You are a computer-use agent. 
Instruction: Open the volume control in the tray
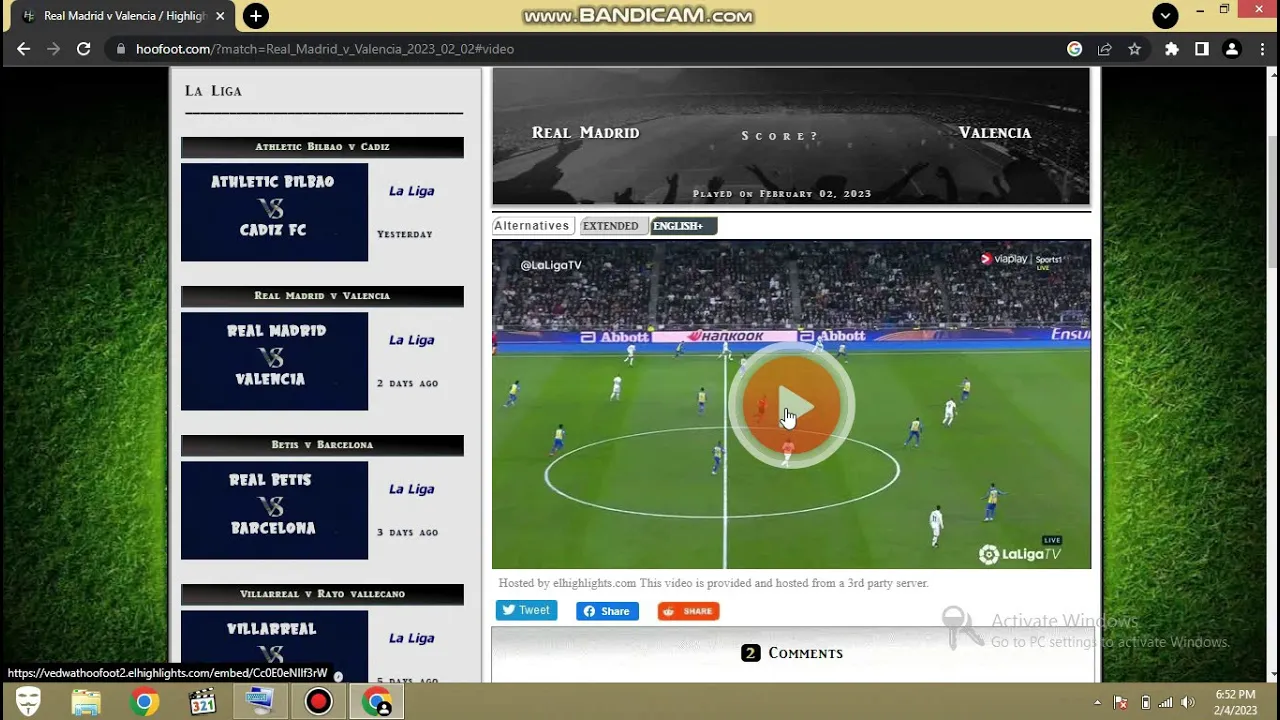tap(1188, 702)
